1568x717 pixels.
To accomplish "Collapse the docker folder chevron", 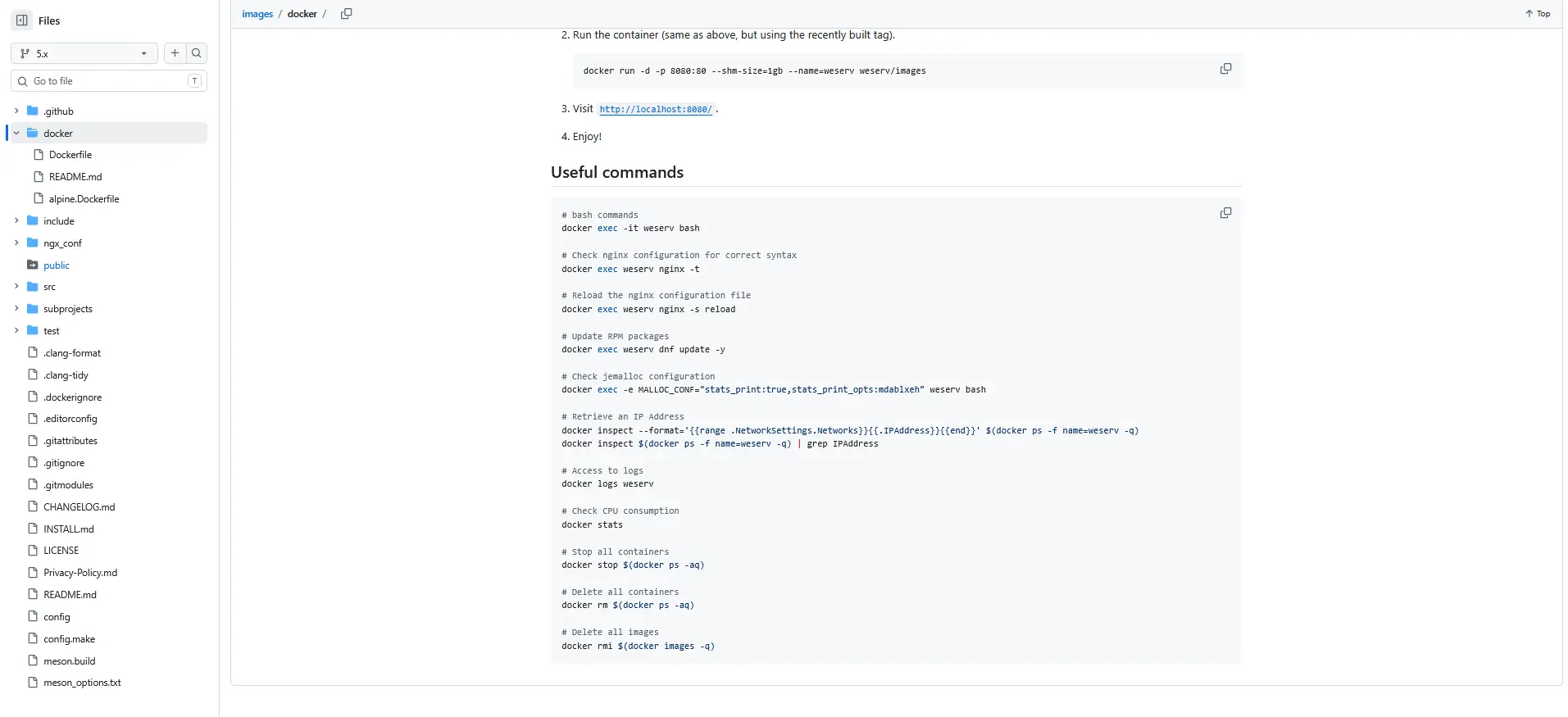I will (16, 133).
